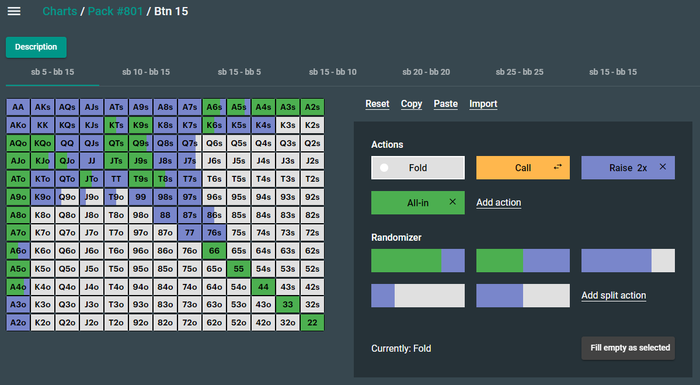The width and height of the screenshot is (700, 385).
Task: Click the swap icon on Call action
Action: 558,167
